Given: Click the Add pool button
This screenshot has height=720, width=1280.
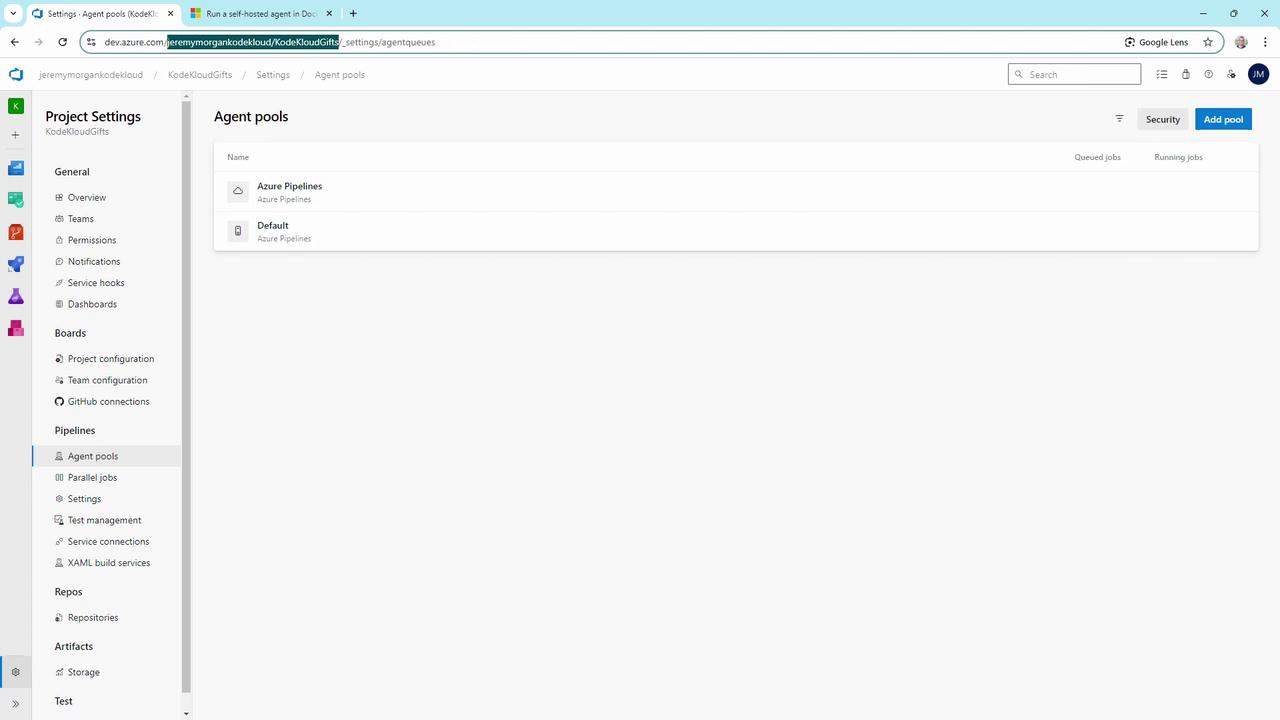Looking at the screenshot, I should [x=1223, y=119].
